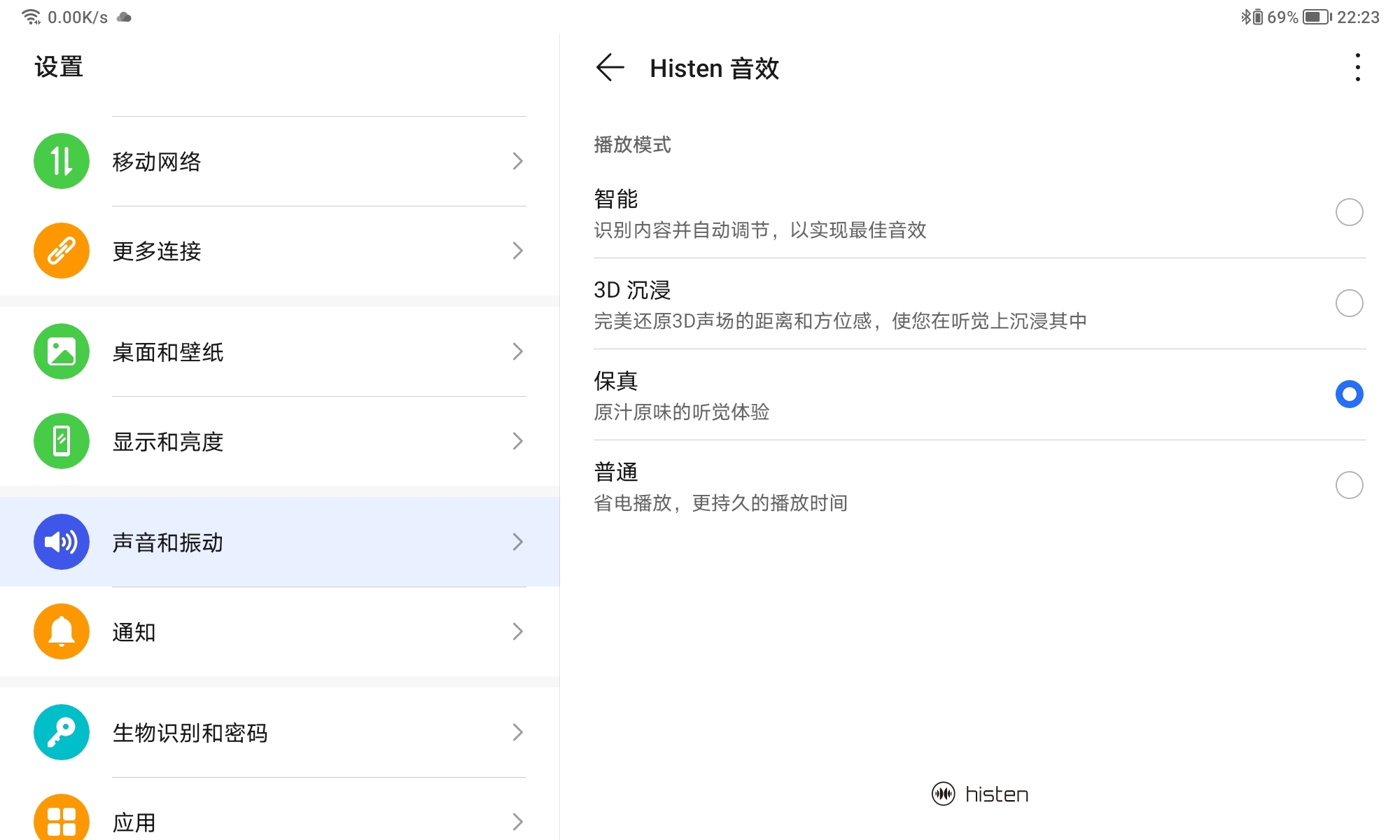The image size is (1400, 840).
Task: Choose the 普通 playback mode label
Action: [616, 472]
